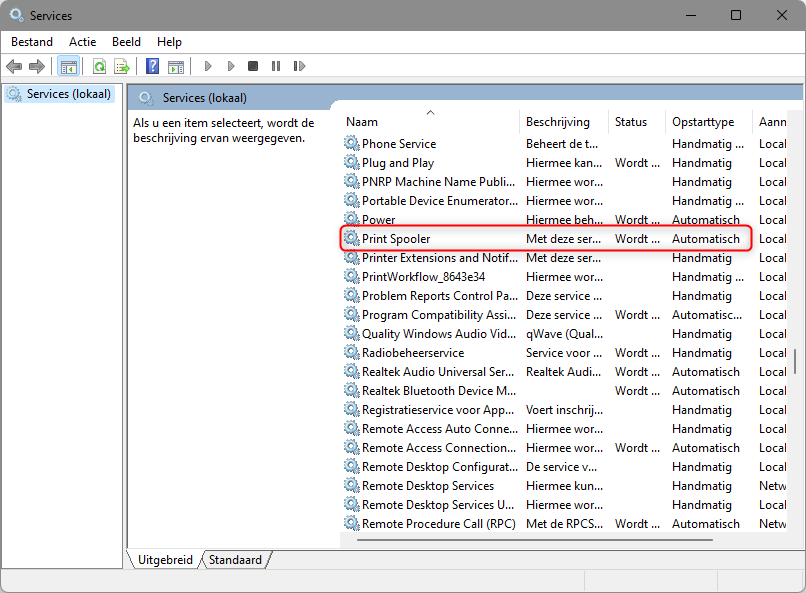Toggle the action pane icon next to Help

coord(176,66)
